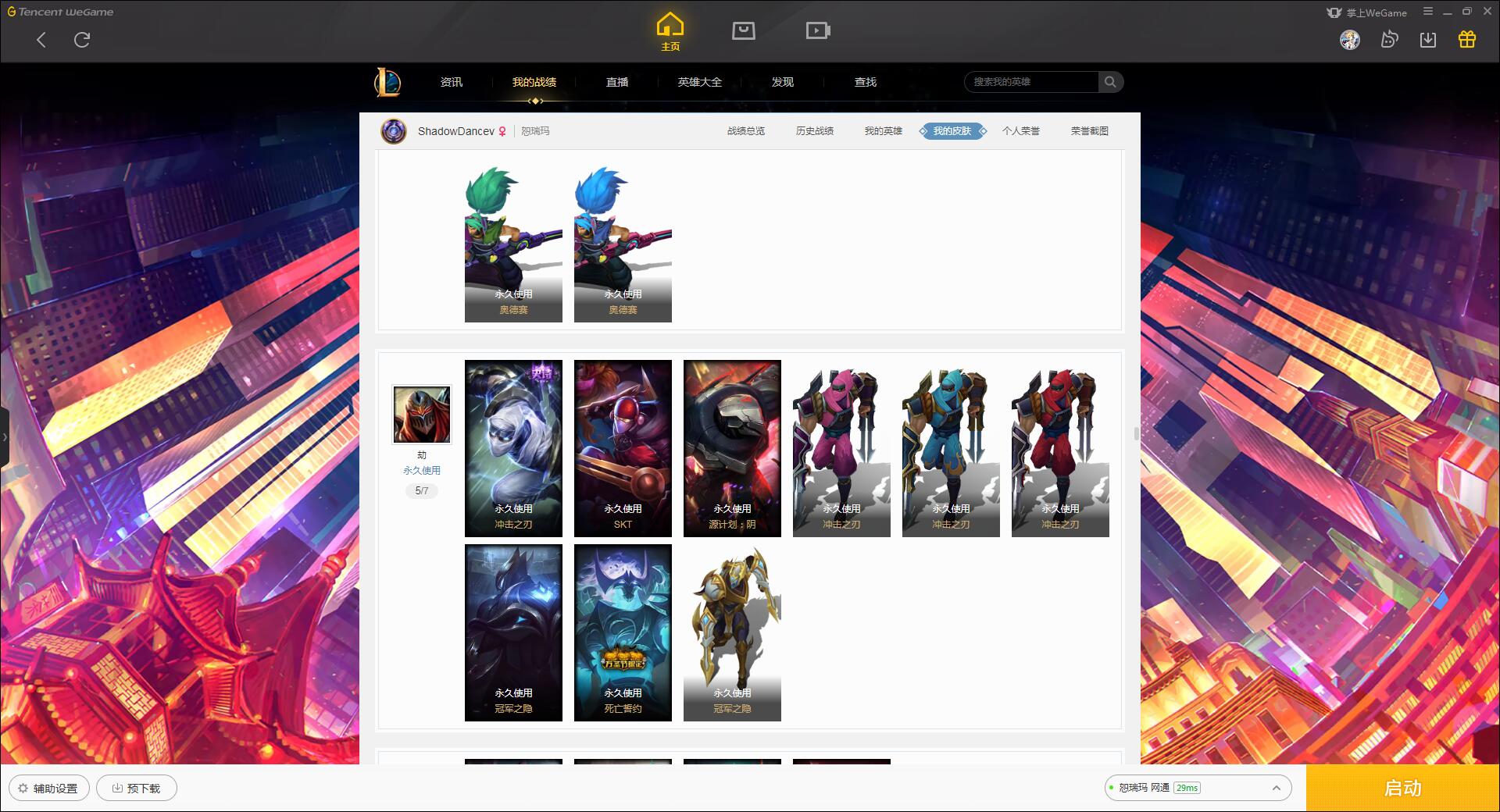1500x812 pixels.
Task: Click the ShadowDancev profile avatar
Action: point(394,131)
